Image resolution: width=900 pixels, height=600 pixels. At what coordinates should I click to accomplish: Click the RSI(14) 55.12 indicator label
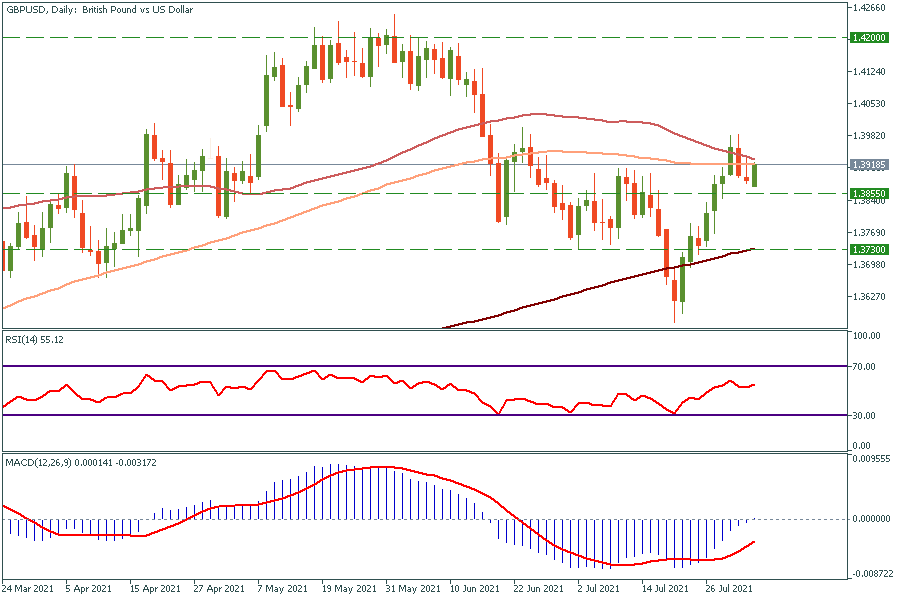tap(38, 340)
